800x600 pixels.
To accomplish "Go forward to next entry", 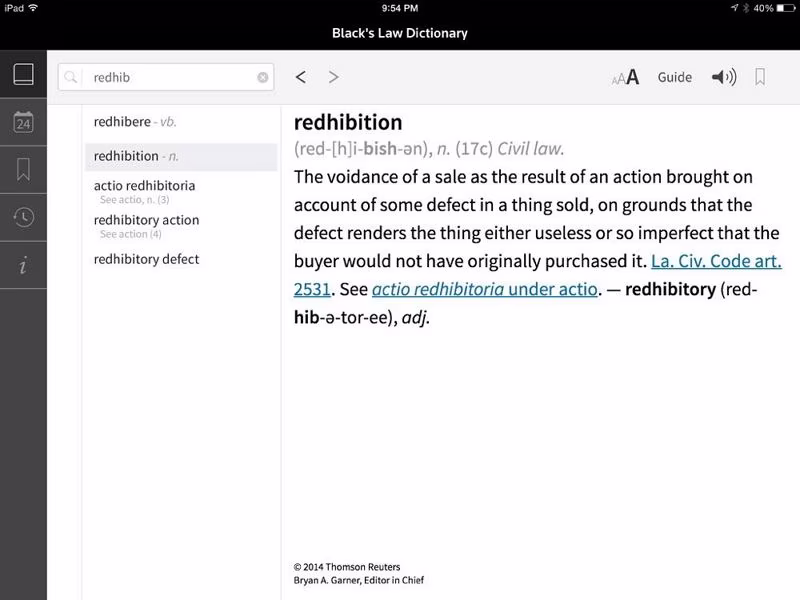I will point(333,77).
